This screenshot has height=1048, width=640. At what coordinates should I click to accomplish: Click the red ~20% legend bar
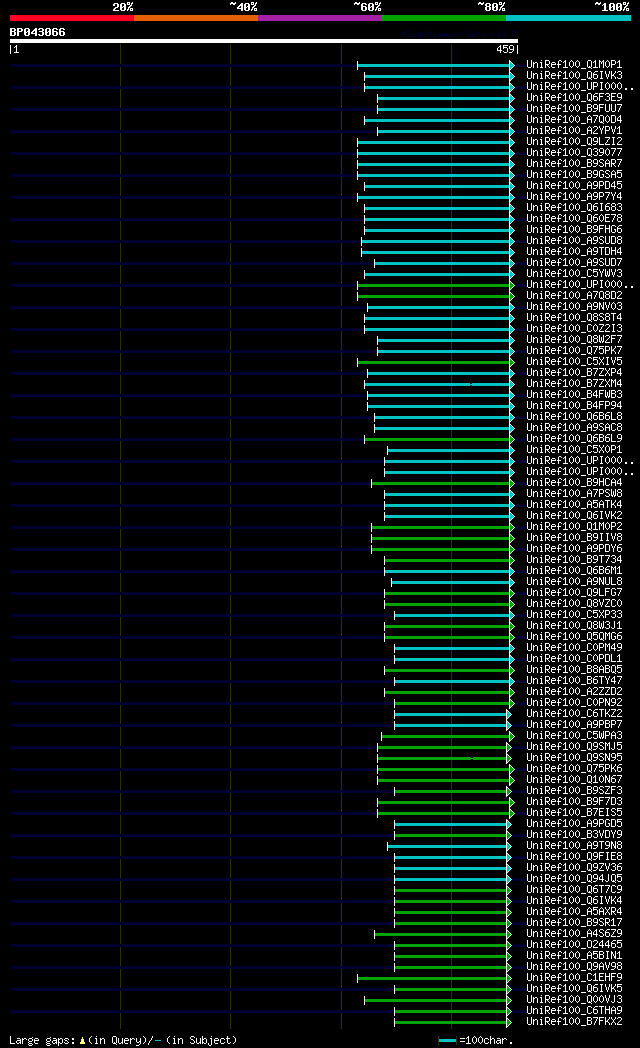click(71, 18)
